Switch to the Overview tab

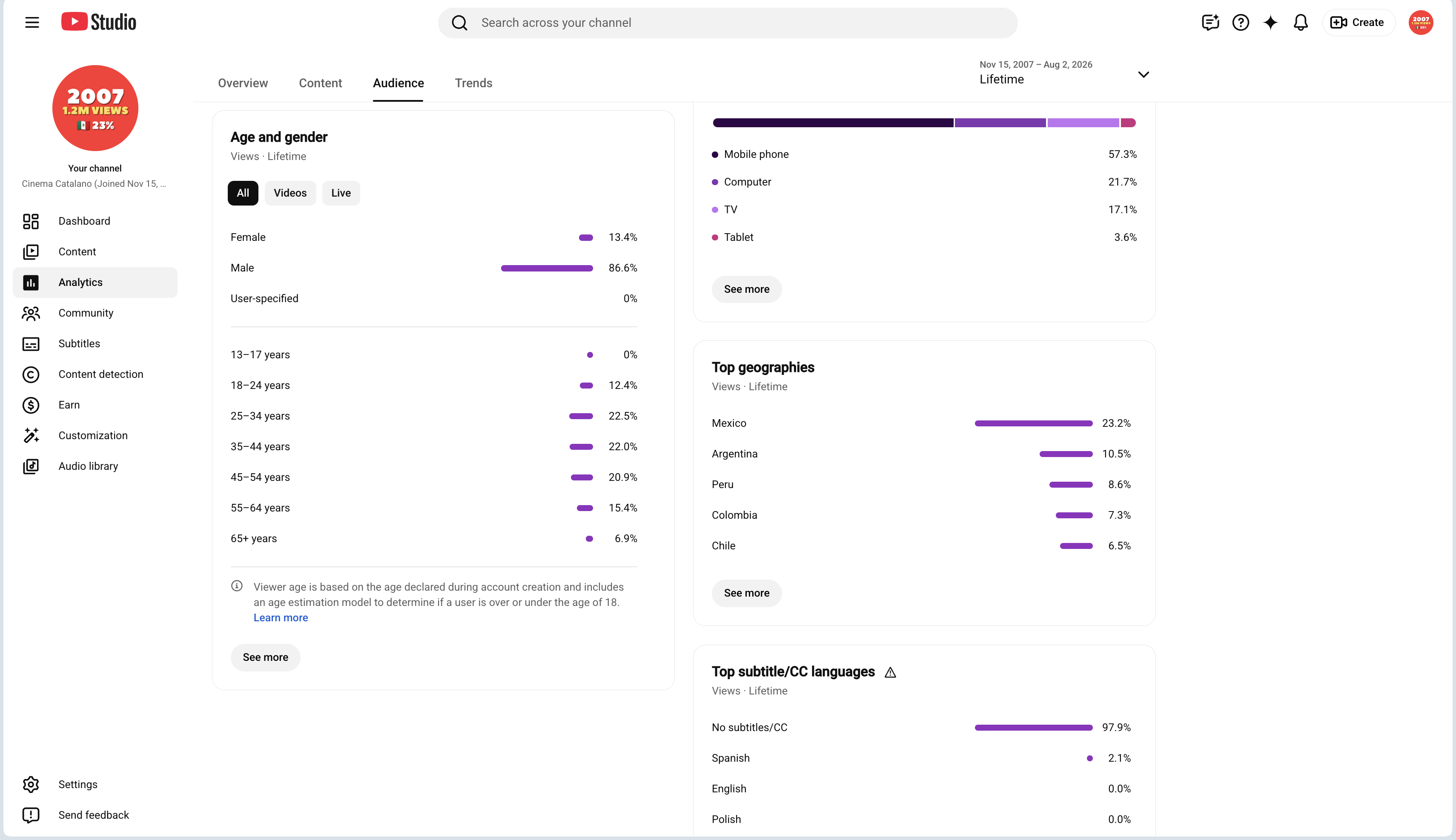243,83
